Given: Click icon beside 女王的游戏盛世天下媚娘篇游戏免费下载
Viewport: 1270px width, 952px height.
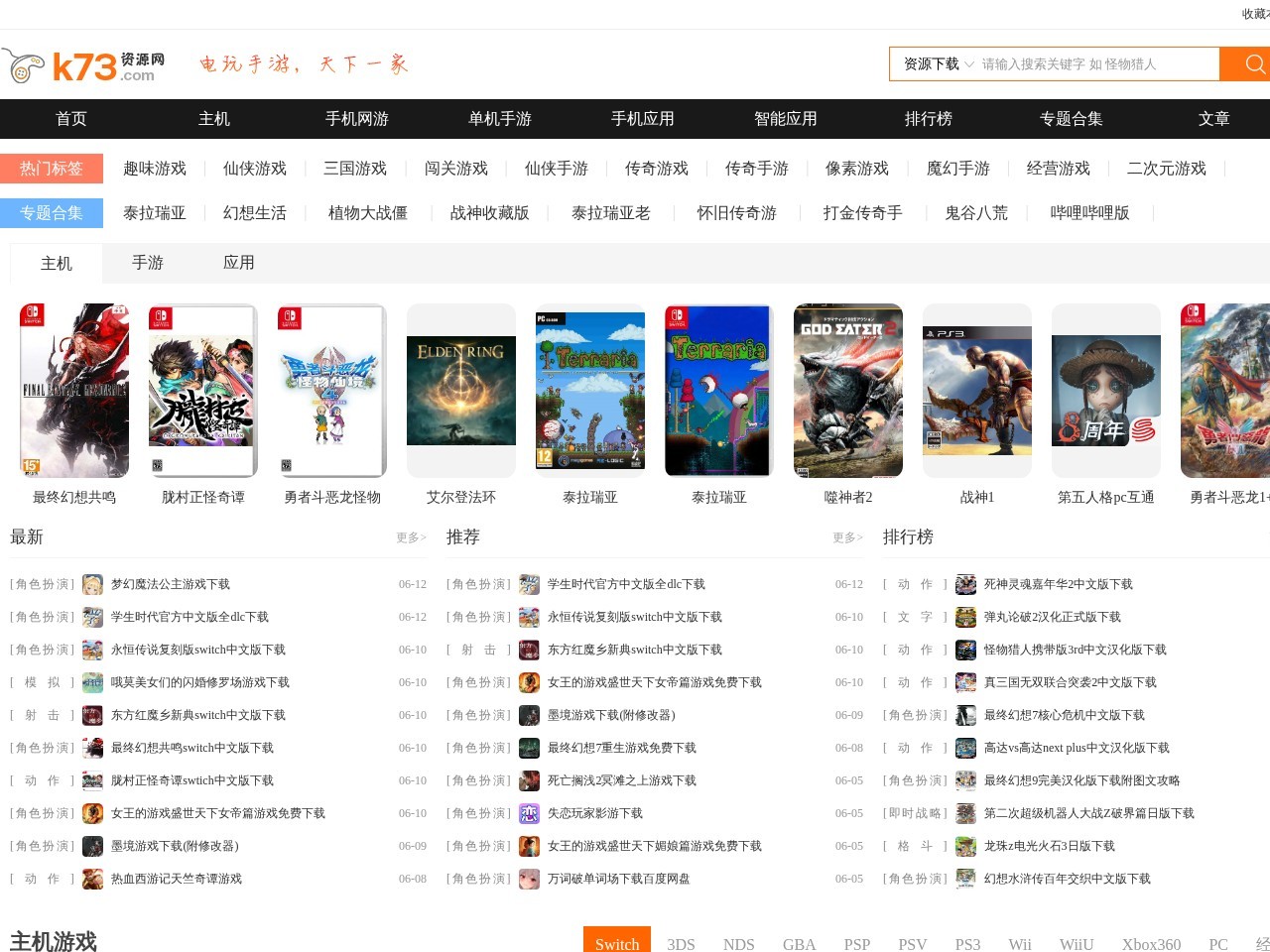Looking at the screenshot, I should (x=530, y=846).
